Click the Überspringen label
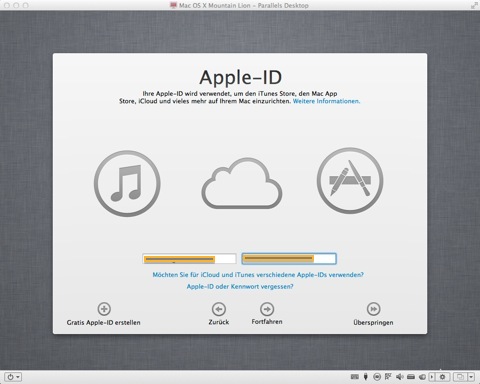This screenshot has width=480, height=384. [x=373, y=322]
